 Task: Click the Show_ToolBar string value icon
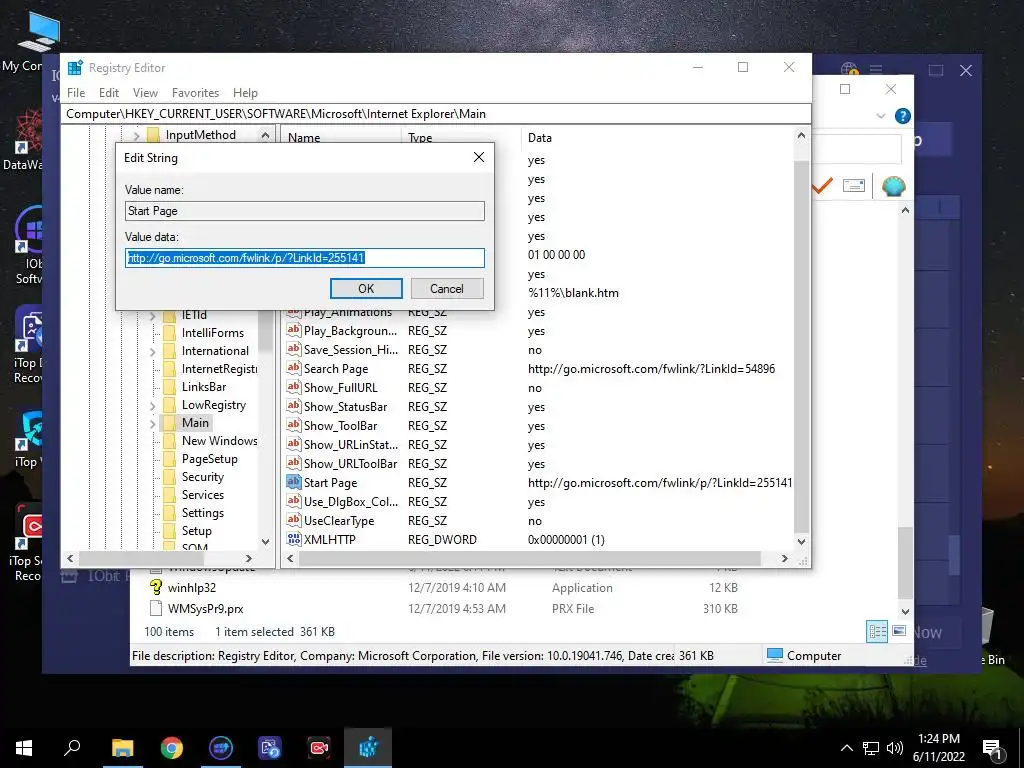tap(294, 425)
